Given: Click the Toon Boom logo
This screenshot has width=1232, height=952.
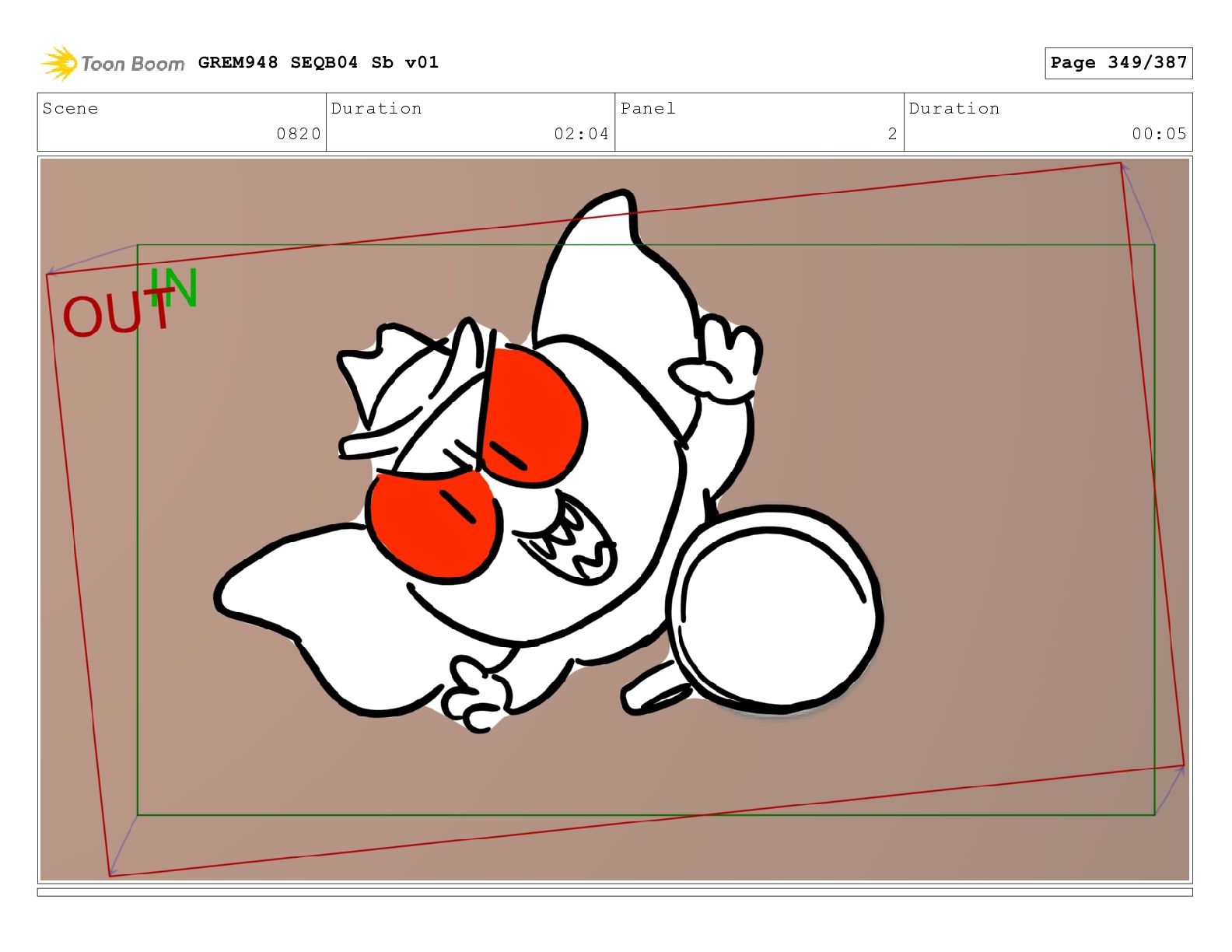Looking at the screenshot, I should (x=113, y=63).
